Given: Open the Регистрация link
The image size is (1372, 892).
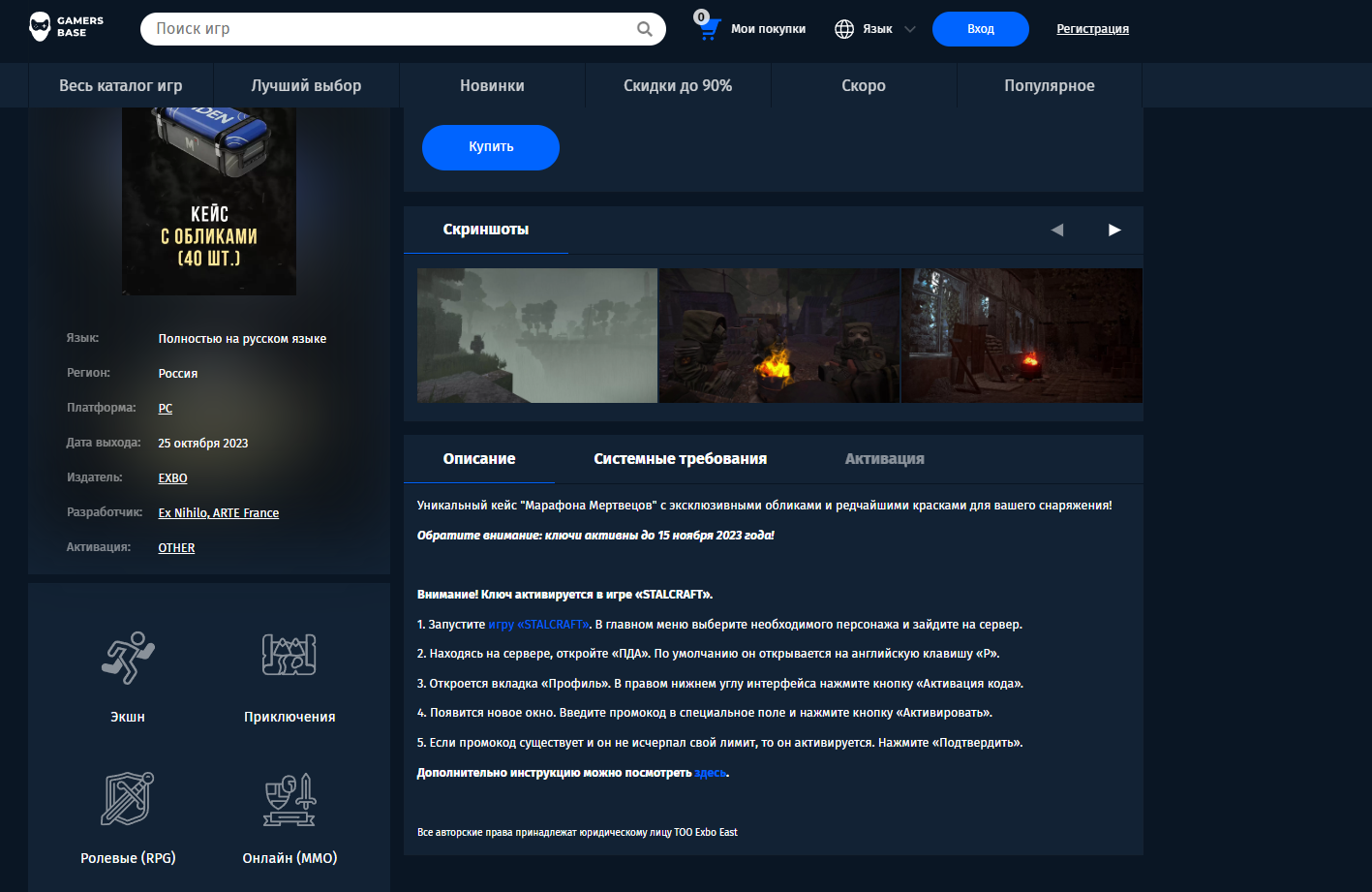Looking at the screenshot, I should point(1093,29).
